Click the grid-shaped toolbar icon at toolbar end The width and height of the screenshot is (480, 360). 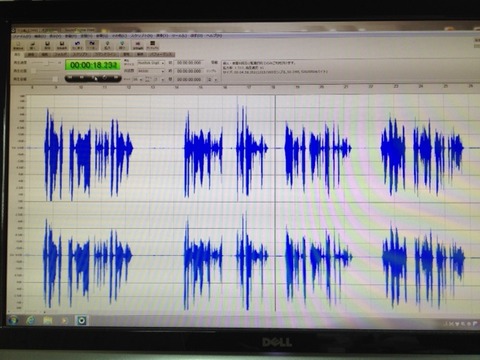pos(152,45)
